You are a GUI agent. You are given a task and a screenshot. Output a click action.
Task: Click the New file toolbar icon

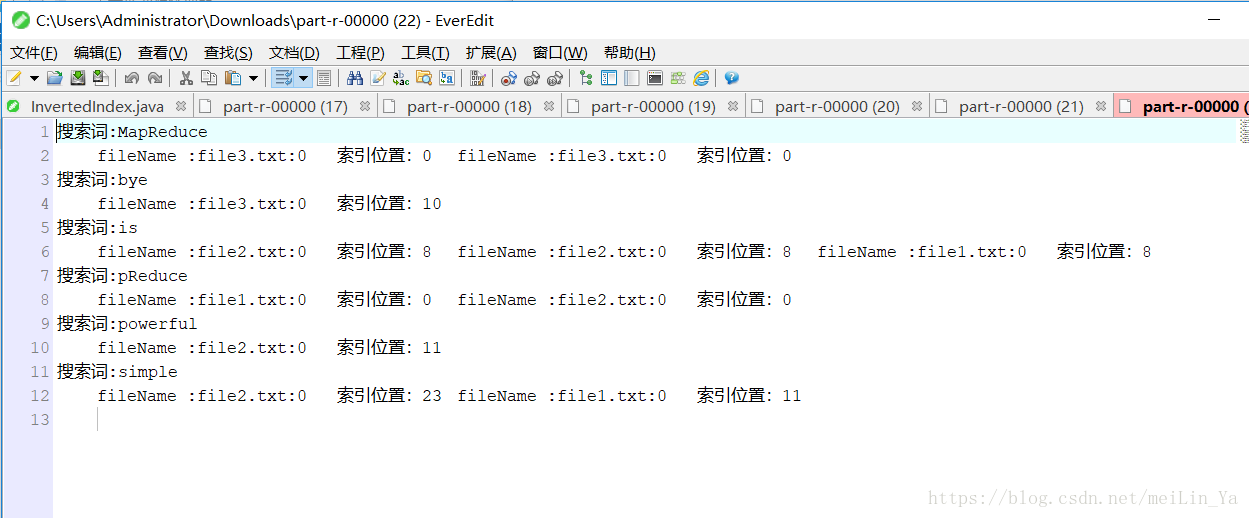[14, 78]
